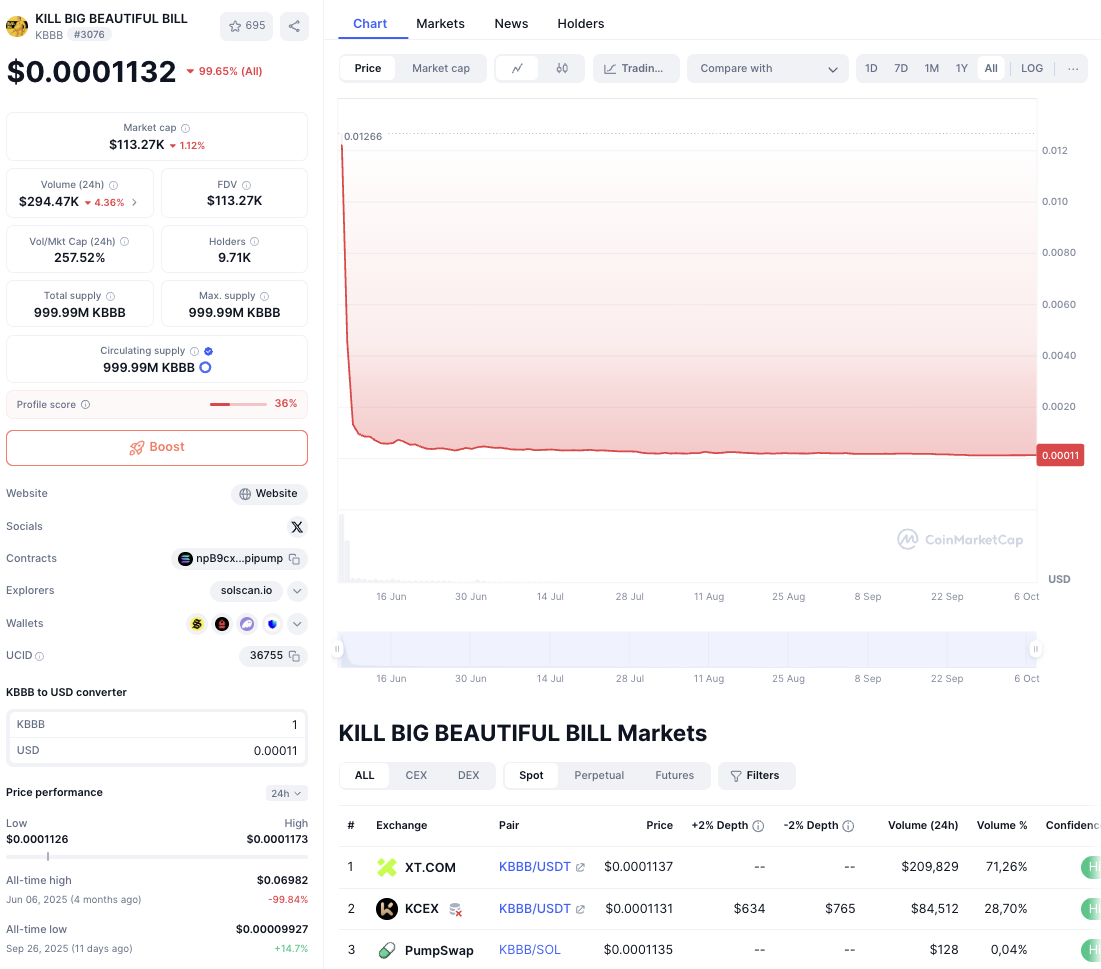The width and height of the screenshot is (1101, 969).
Task: Click the Volume (24h) info icon
Action: (114, 185)
